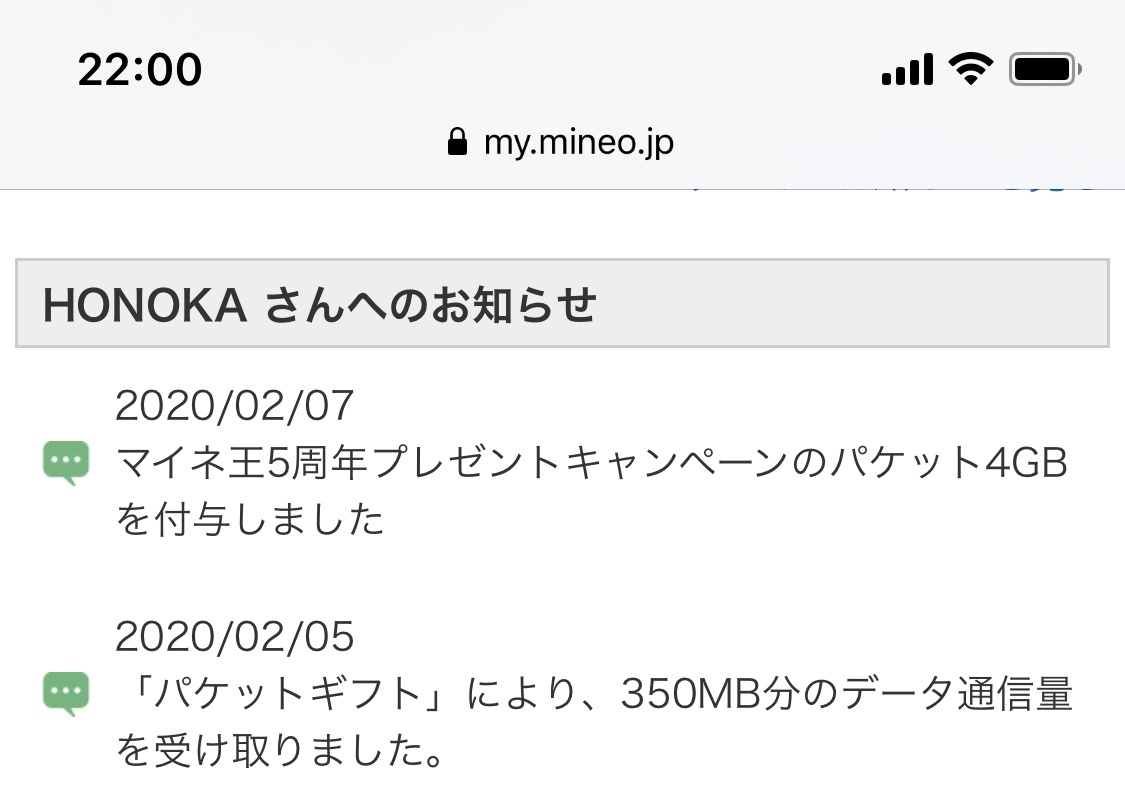Select the 2020/02/05 date label
The height and width of the screenshot is (788, 1125).
(x=235, y=636)
